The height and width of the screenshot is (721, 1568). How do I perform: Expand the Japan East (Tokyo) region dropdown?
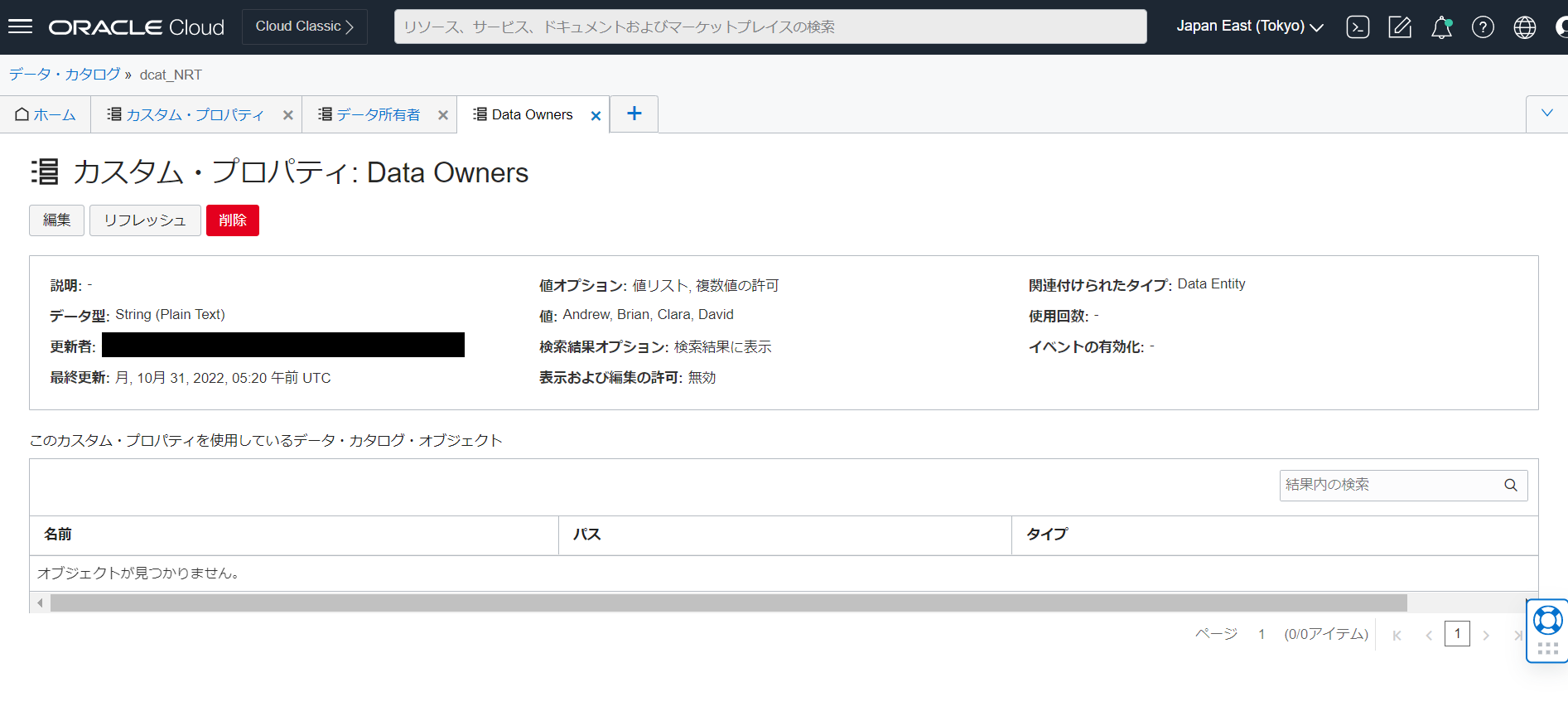[x=1249, y=27]
